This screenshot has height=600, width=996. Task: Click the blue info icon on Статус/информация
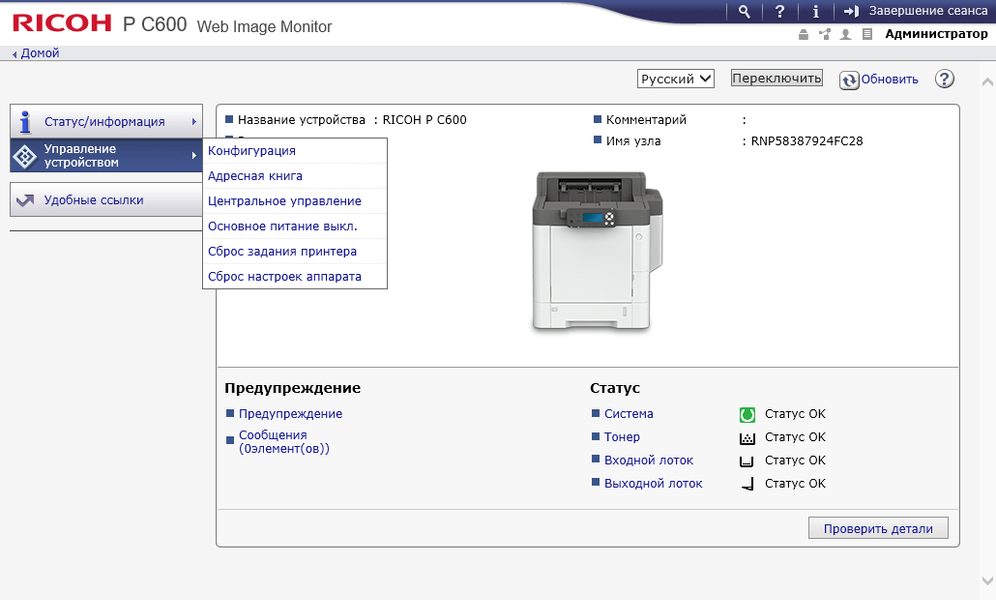click(25, 121)
